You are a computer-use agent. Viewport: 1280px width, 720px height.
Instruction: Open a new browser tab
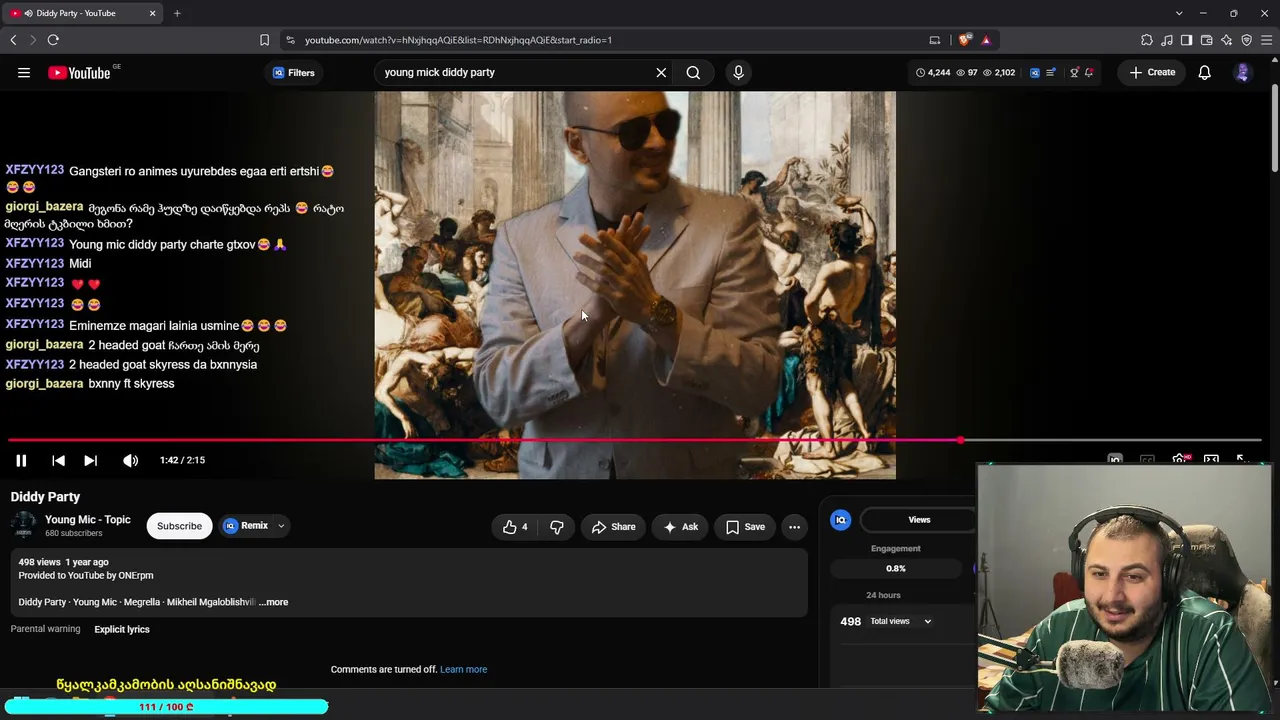pyautogui.click(x=177, y=13)
